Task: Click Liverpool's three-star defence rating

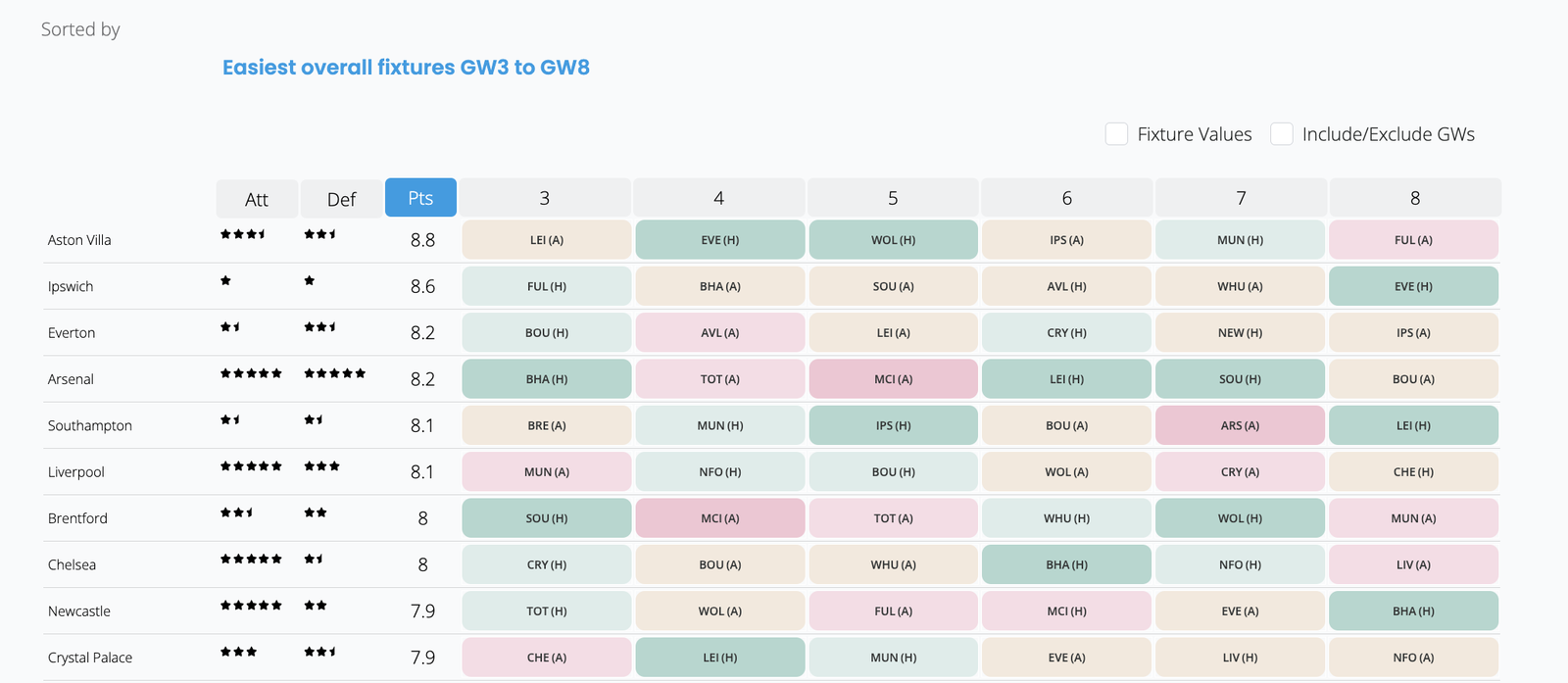Action: pyautogui.click(x=321, y=466)
